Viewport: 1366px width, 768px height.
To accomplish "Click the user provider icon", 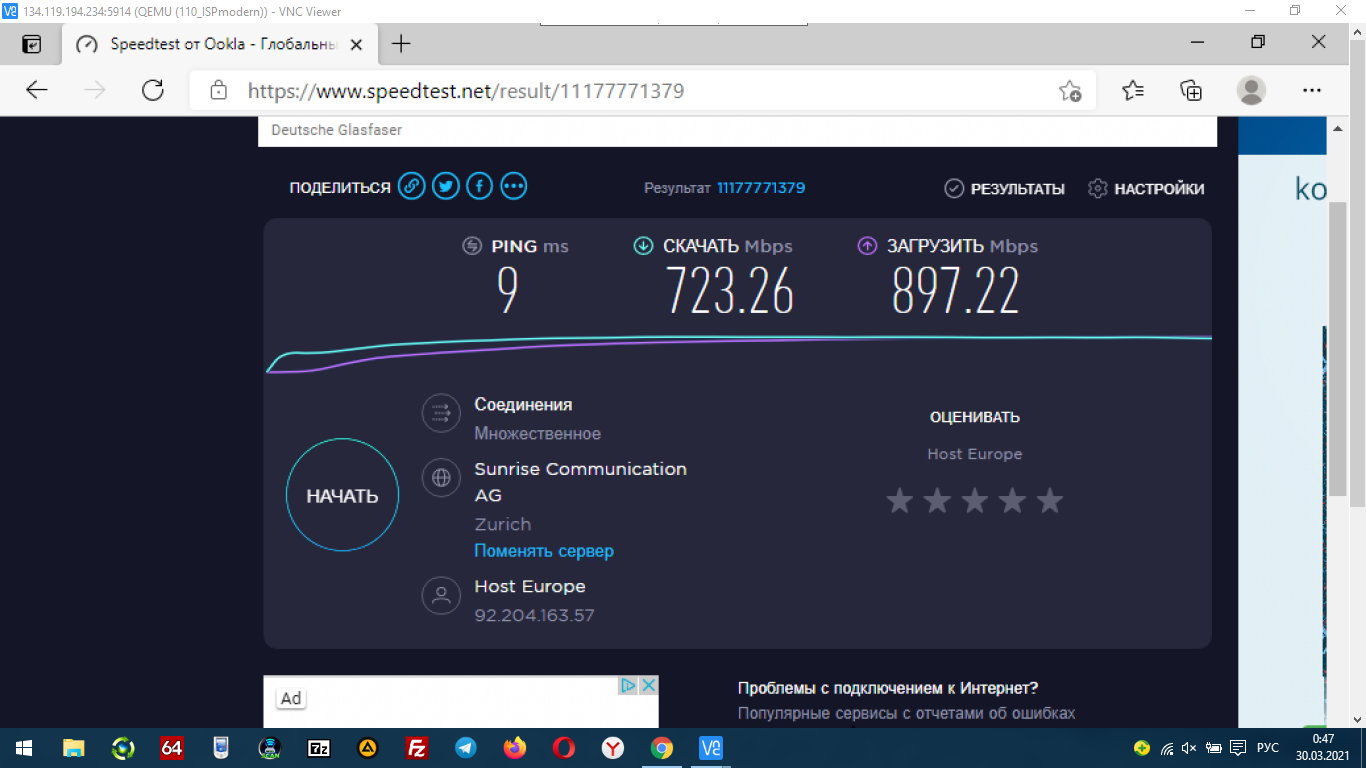I will [x=441, y=595].
